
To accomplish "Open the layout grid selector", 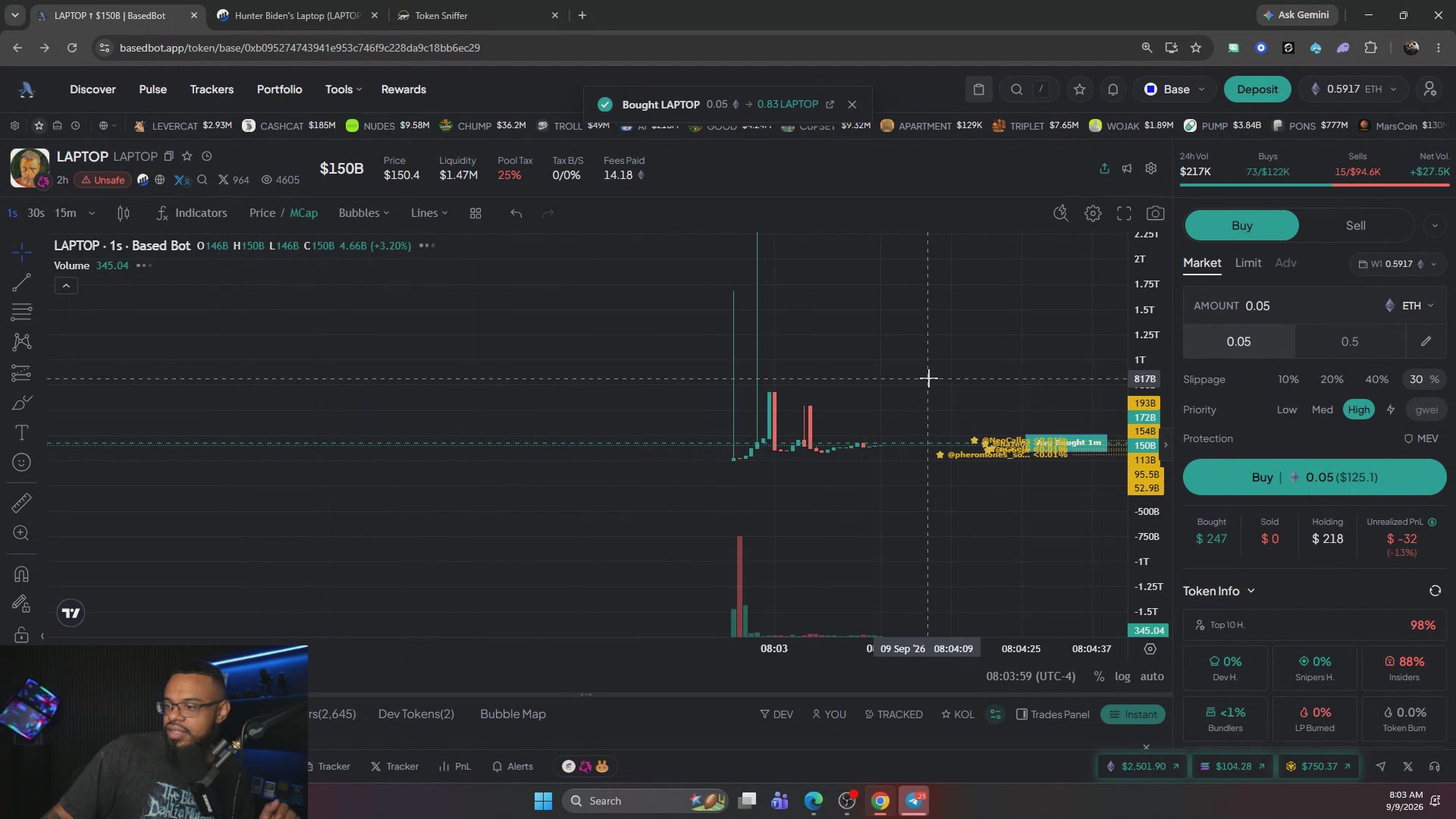I will 475,213.
